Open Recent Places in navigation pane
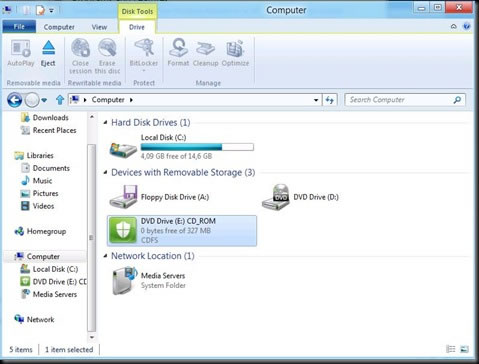The image size is (479, 364). point(48,130)
